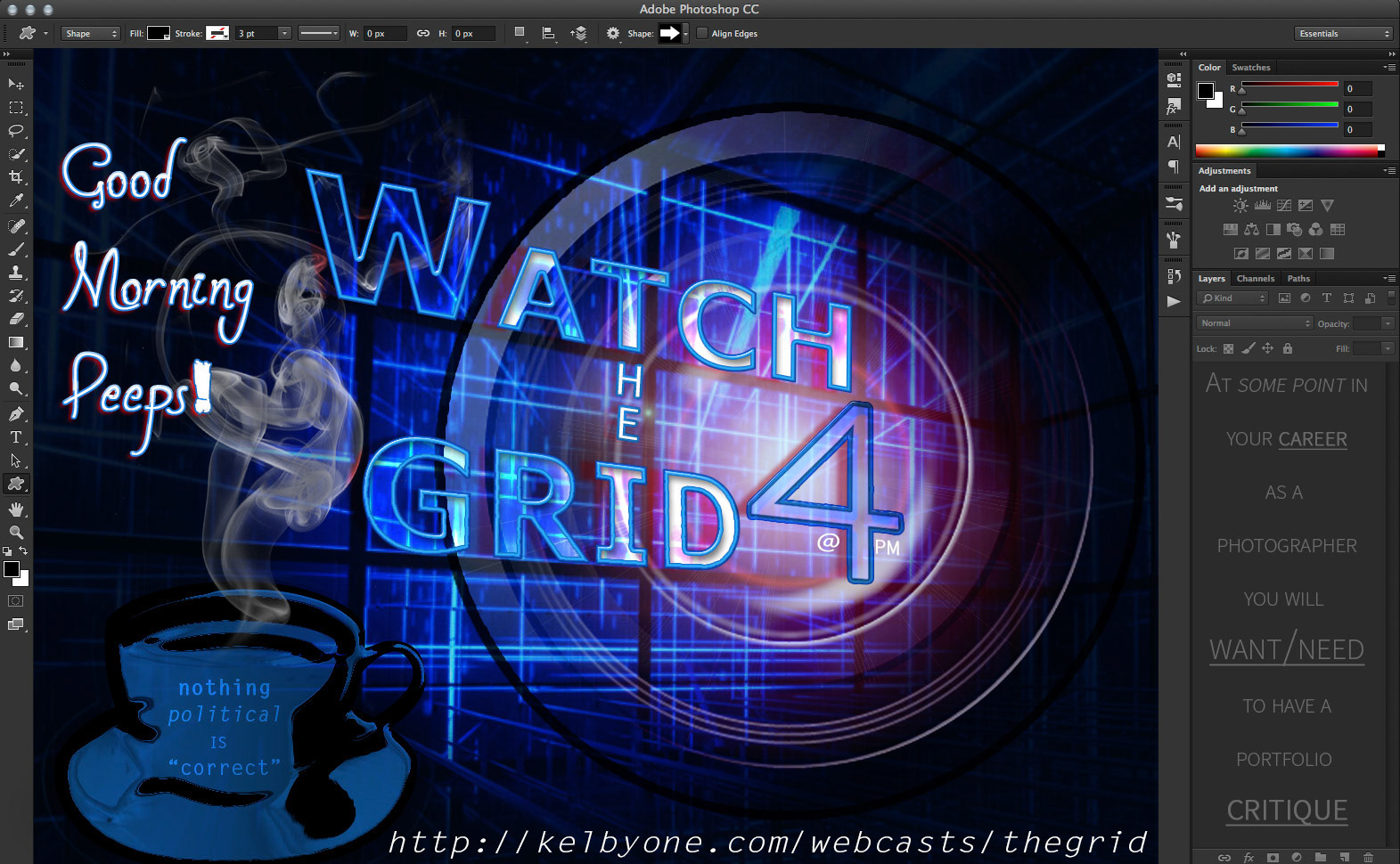1400x864 pixels.
Task: Toggle filter for type layers
Action: pyautogui.click(x=1327, y=298)
